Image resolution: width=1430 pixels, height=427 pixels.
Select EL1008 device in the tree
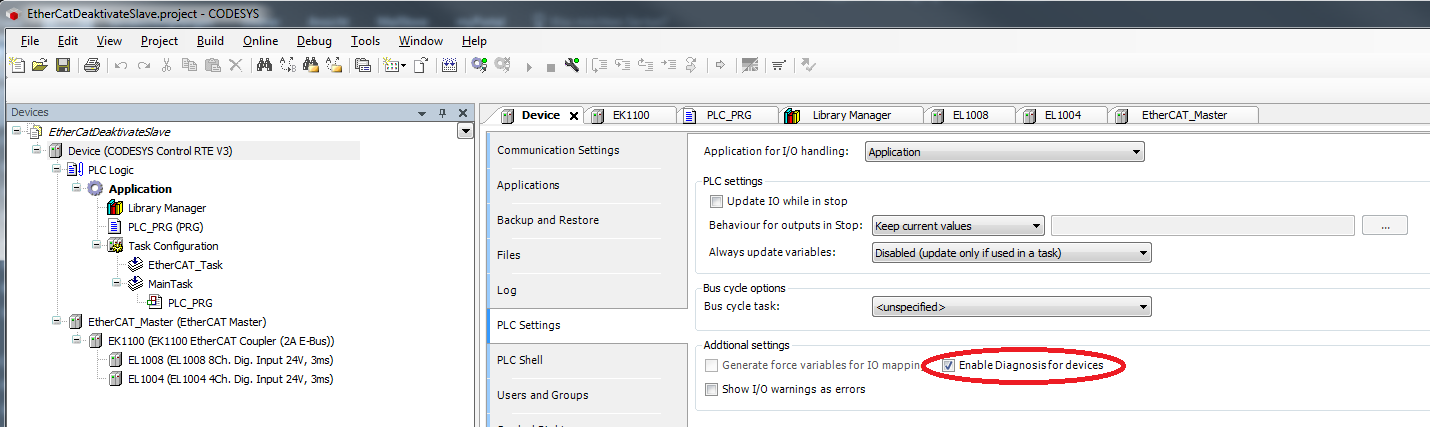tap(229, 360)
